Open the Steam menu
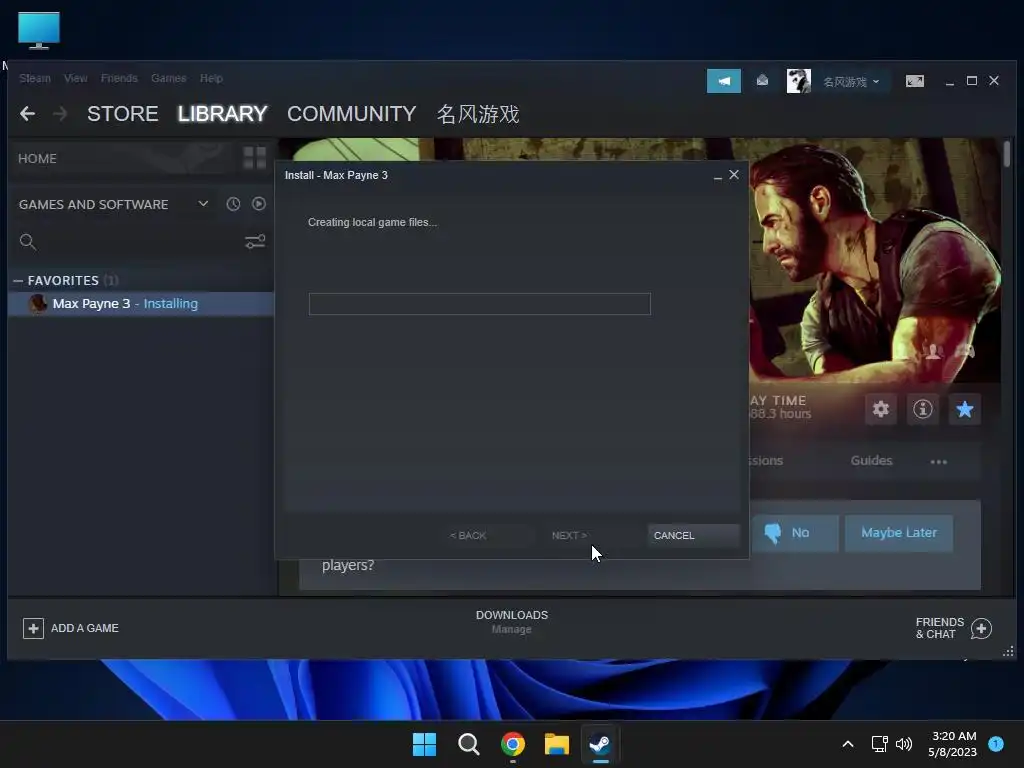The height and width of the screenshot is (768, 1024). click(x=35, y=78)
